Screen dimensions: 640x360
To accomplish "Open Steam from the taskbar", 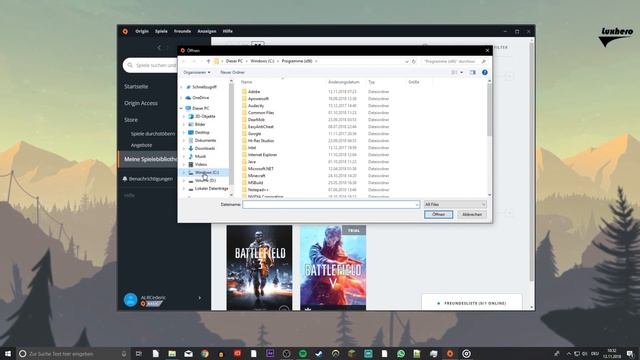I will pos(319,353).
